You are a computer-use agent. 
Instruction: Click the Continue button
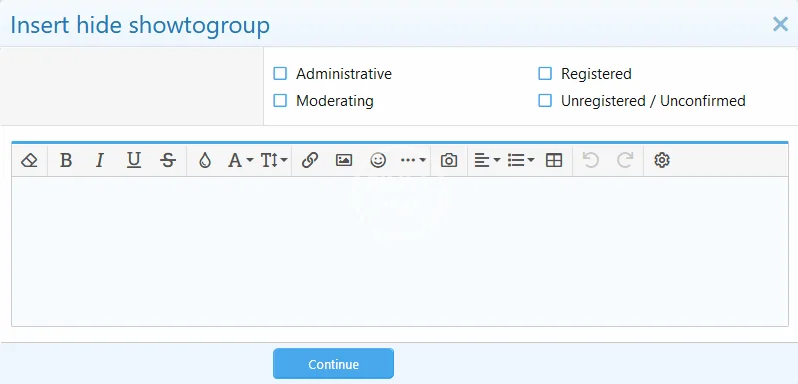click(x=333, y=364)
